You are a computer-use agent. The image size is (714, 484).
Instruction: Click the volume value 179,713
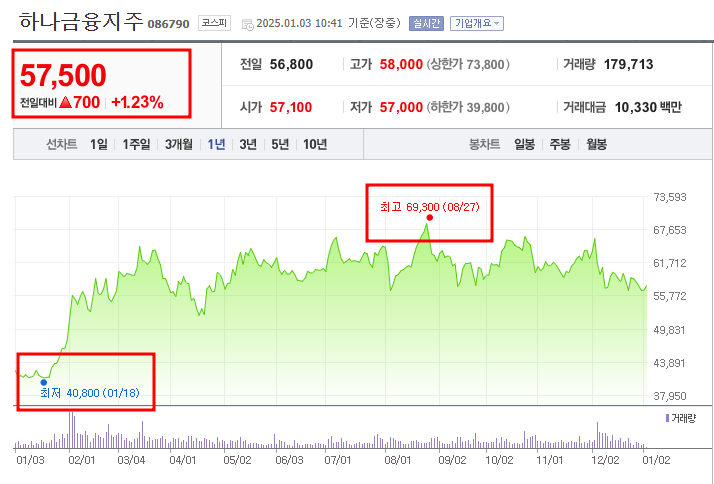click(x=628, y=64)
